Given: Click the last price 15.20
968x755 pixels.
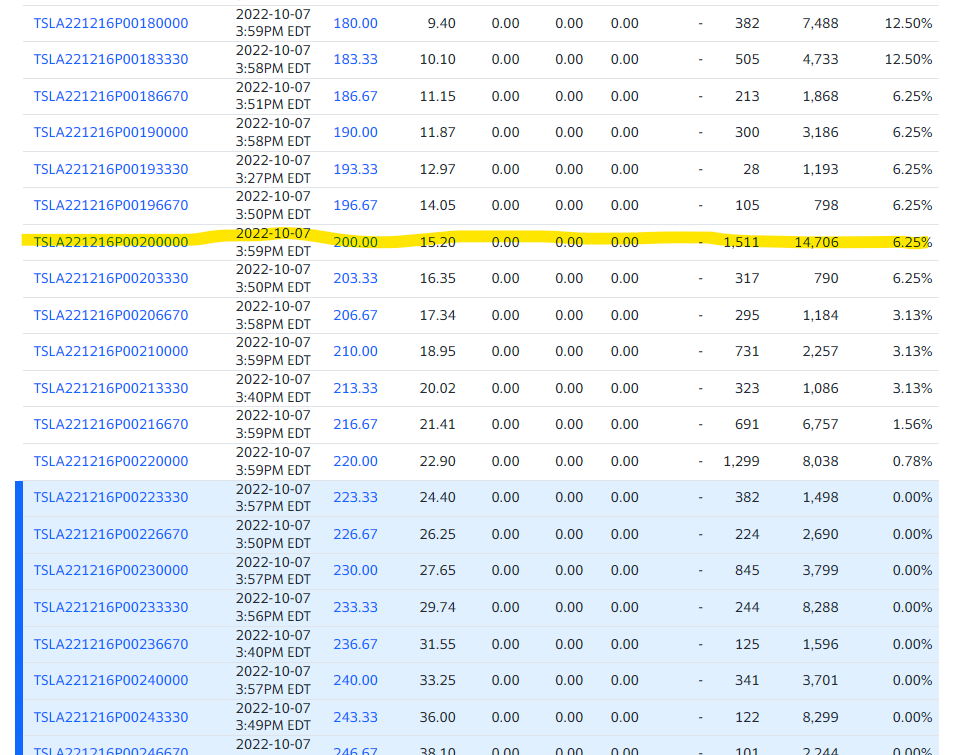Looking at the screenshot, I should coord(438,242).
